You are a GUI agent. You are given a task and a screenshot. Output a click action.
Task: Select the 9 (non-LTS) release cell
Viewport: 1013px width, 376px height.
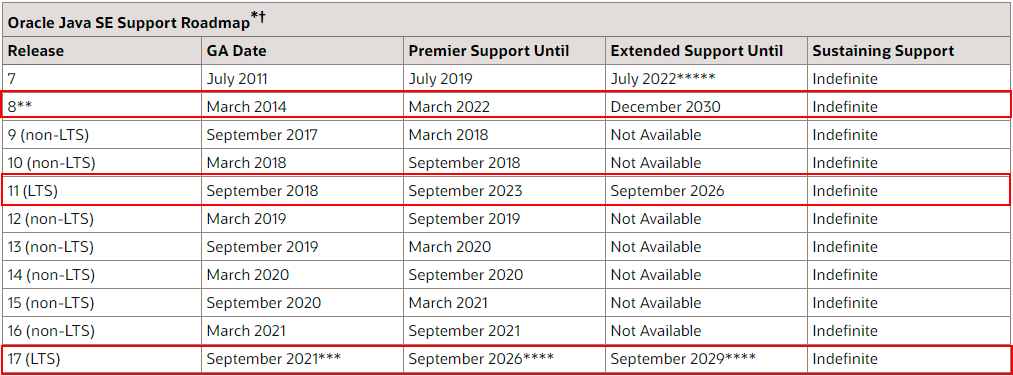point(101,135)
